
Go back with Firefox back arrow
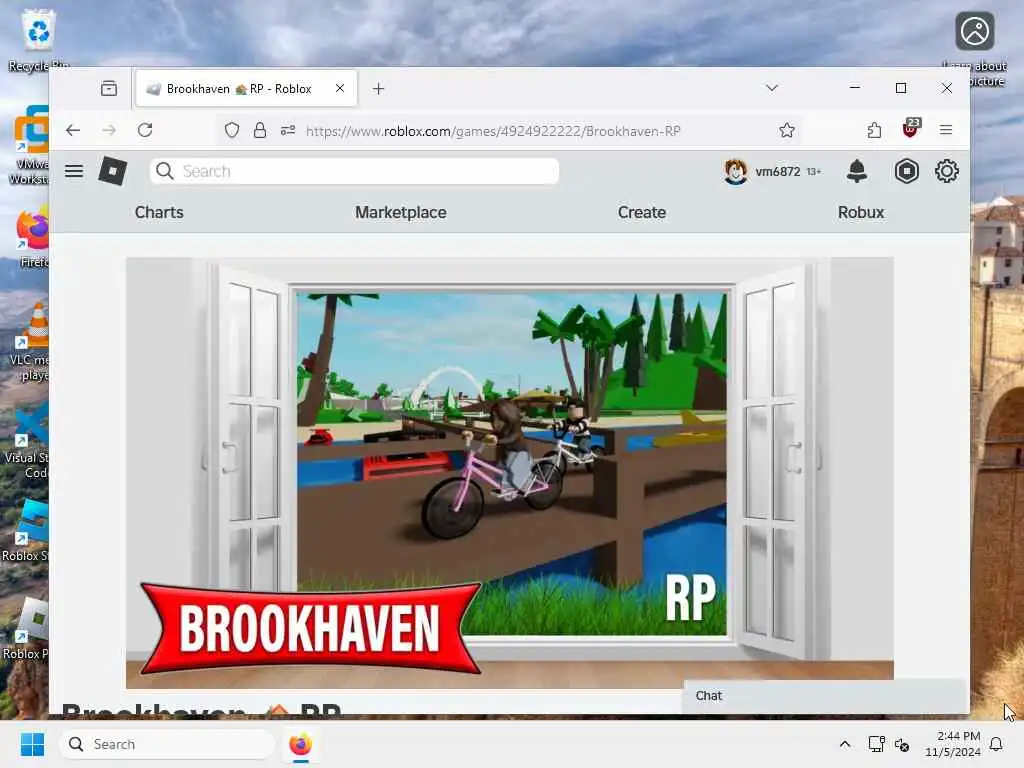(x=73, y=130)
